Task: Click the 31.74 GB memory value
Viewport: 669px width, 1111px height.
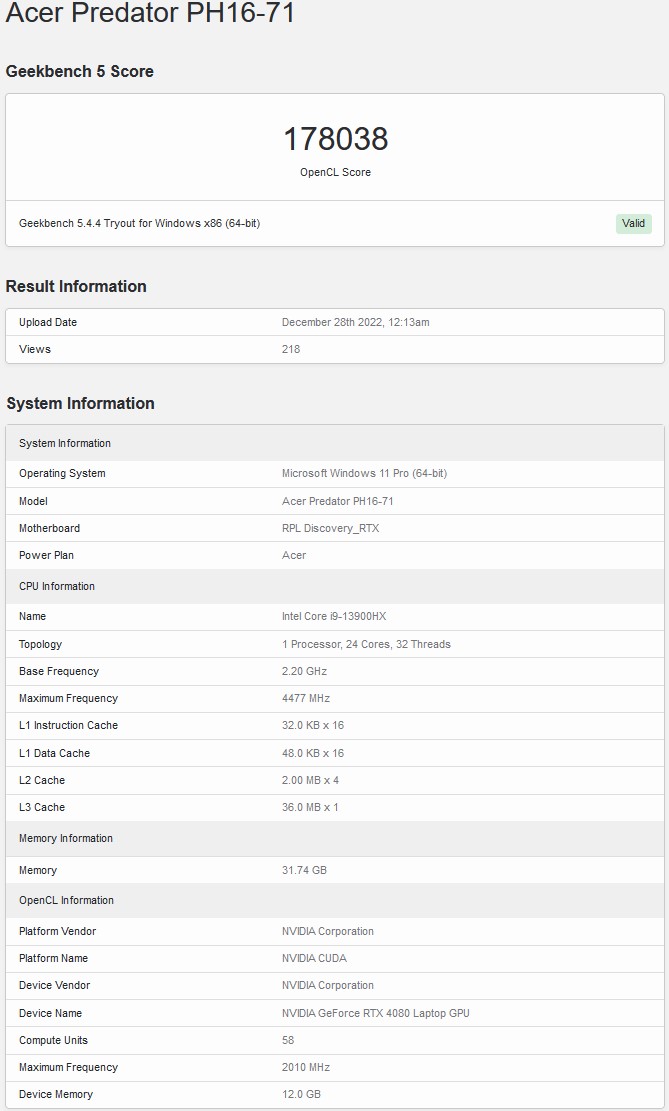Action: click(305, 870)
